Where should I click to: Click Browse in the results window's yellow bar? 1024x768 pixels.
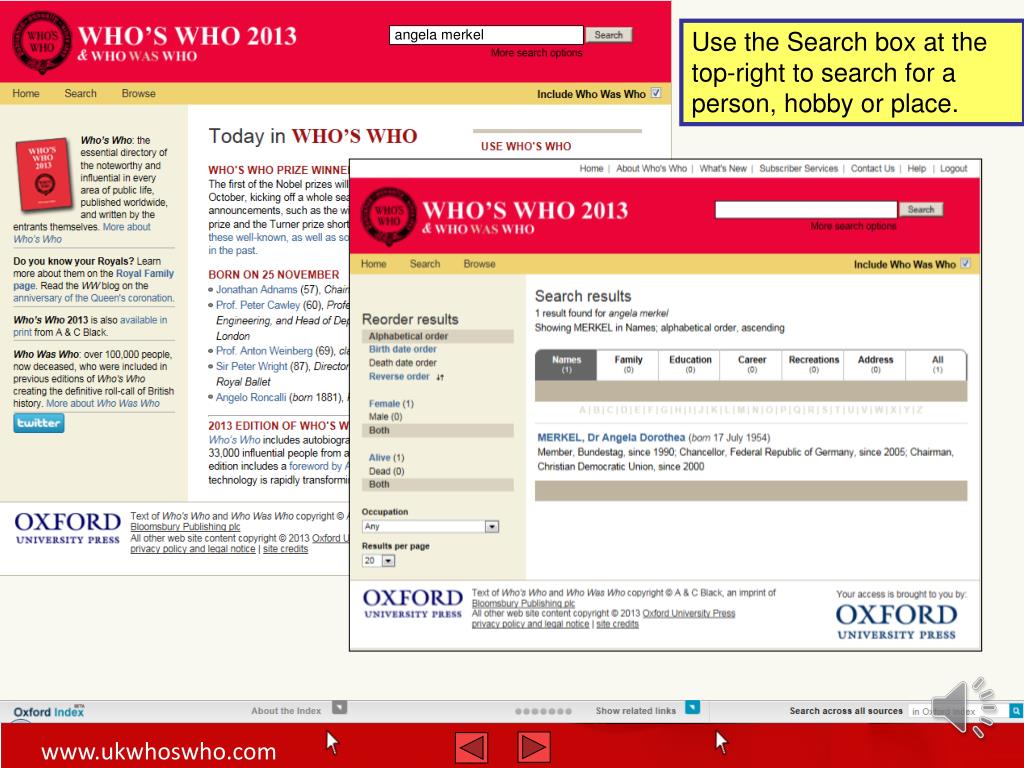click(479, 264)
